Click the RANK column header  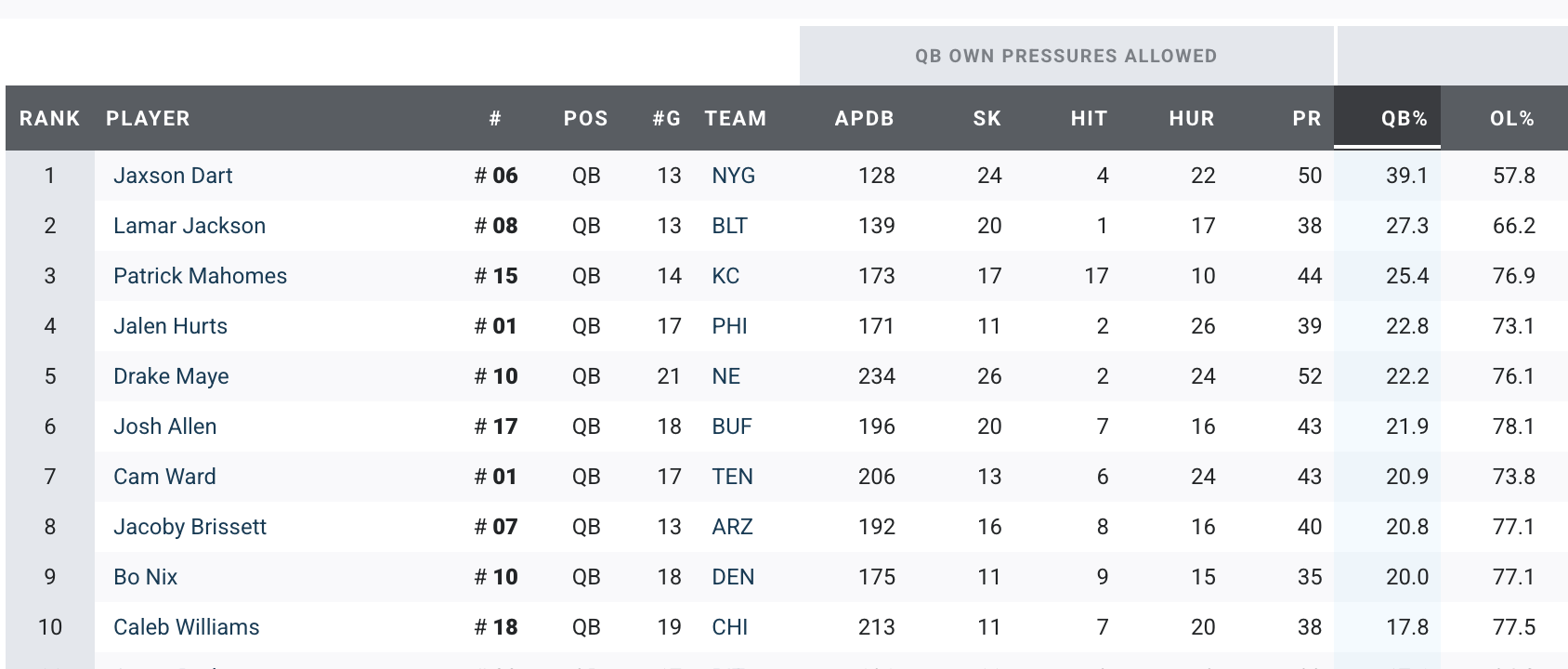49,119
